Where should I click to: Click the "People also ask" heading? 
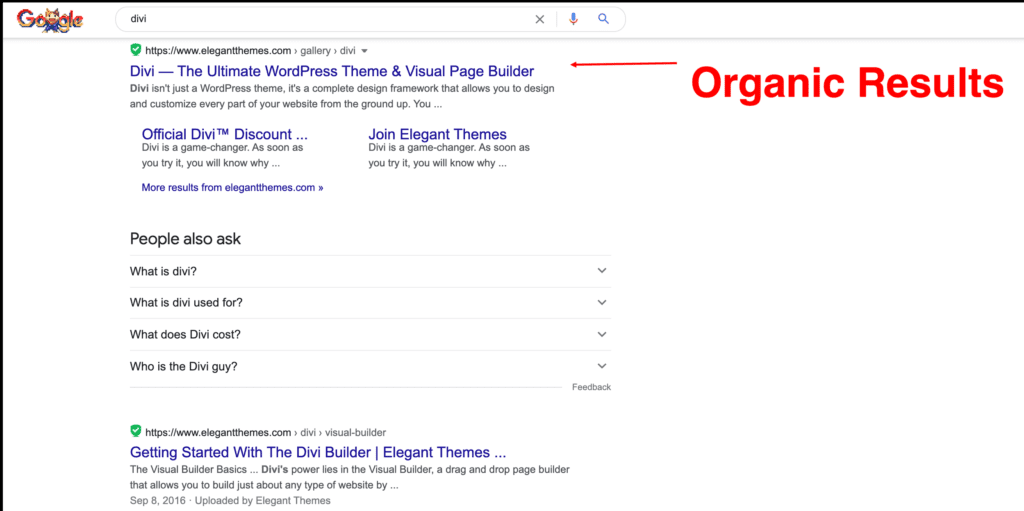185,239
